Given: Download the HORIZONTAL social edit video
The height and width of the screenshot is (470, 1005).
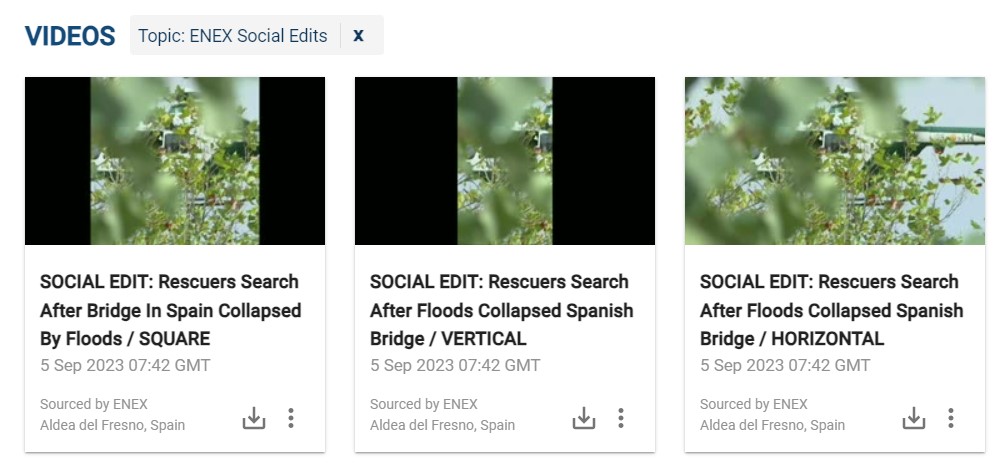Looking at the screenshot, I should coord(914,418).
